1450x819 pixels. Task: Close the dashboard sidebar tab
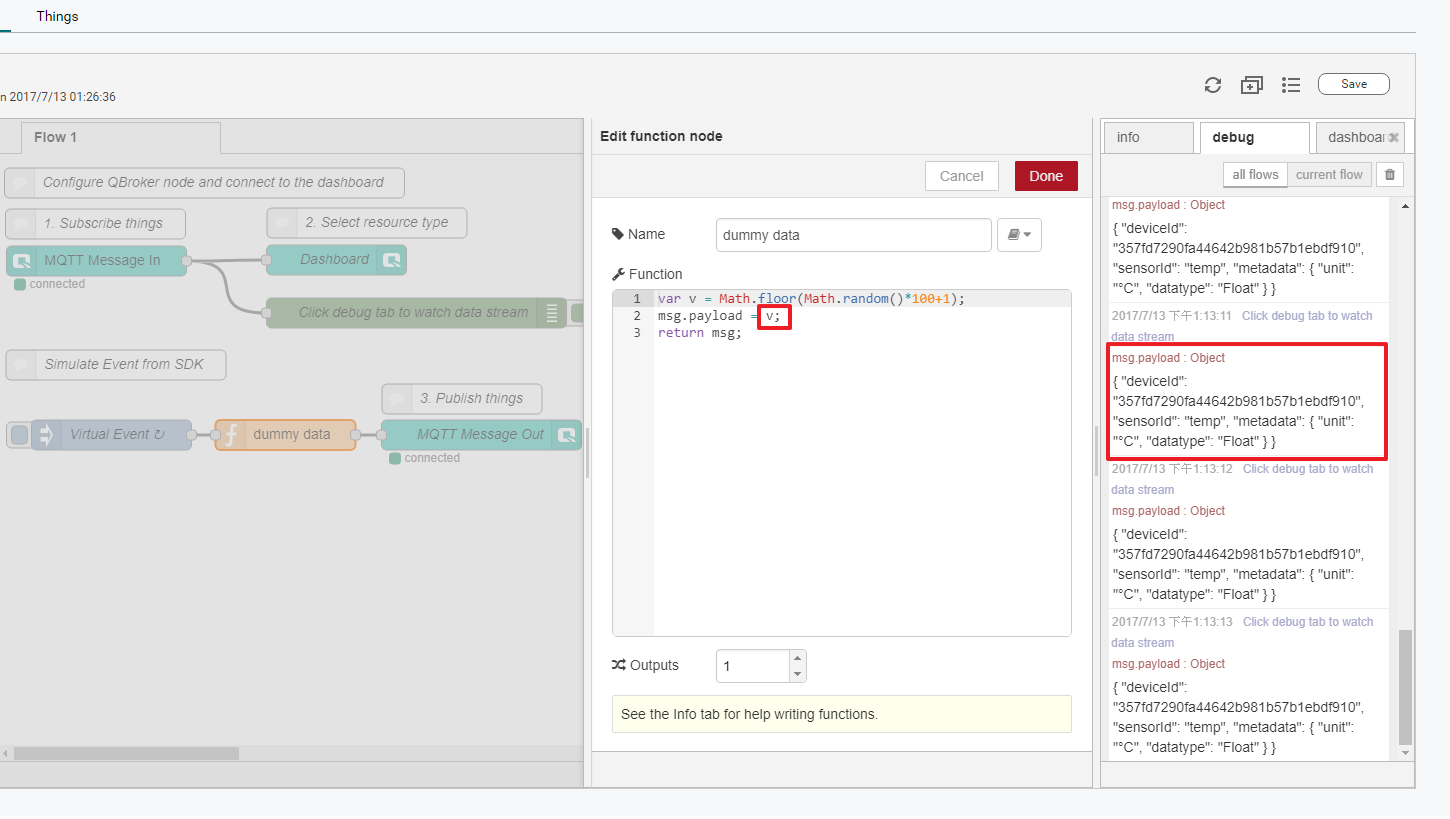point(1393,138)
